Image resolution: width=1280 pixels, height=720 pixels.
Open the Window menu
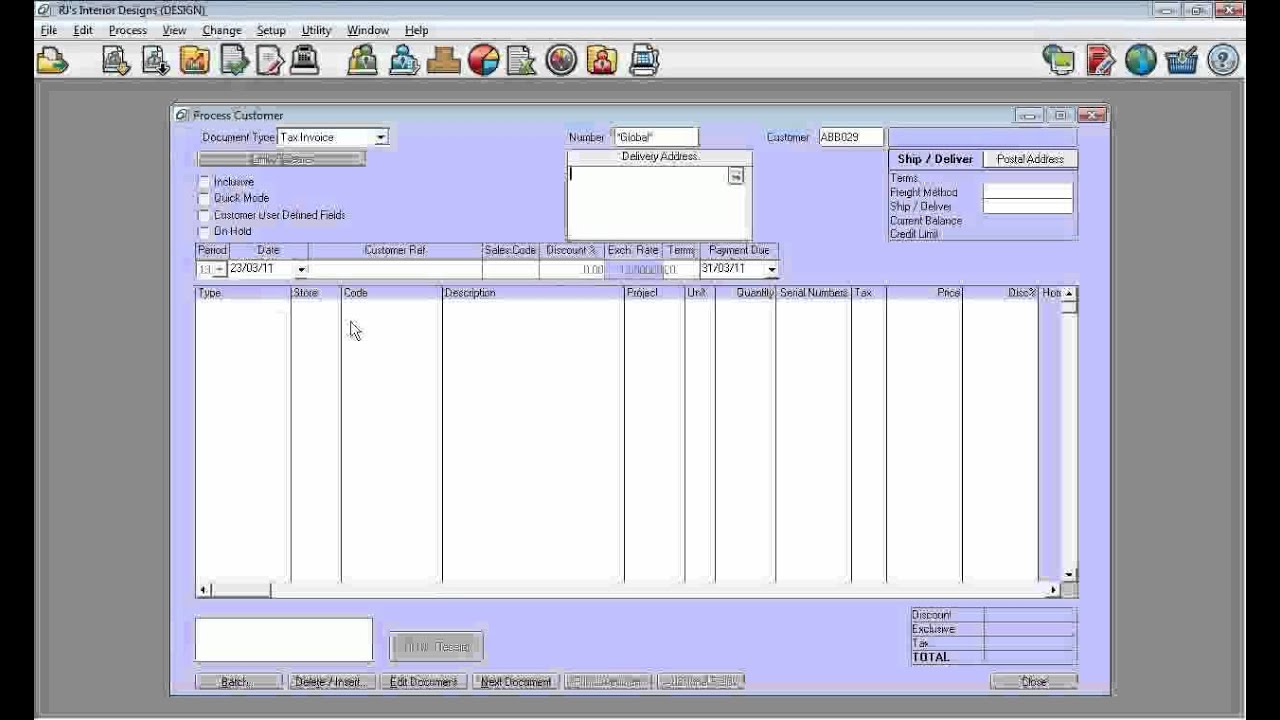(368, 30)
